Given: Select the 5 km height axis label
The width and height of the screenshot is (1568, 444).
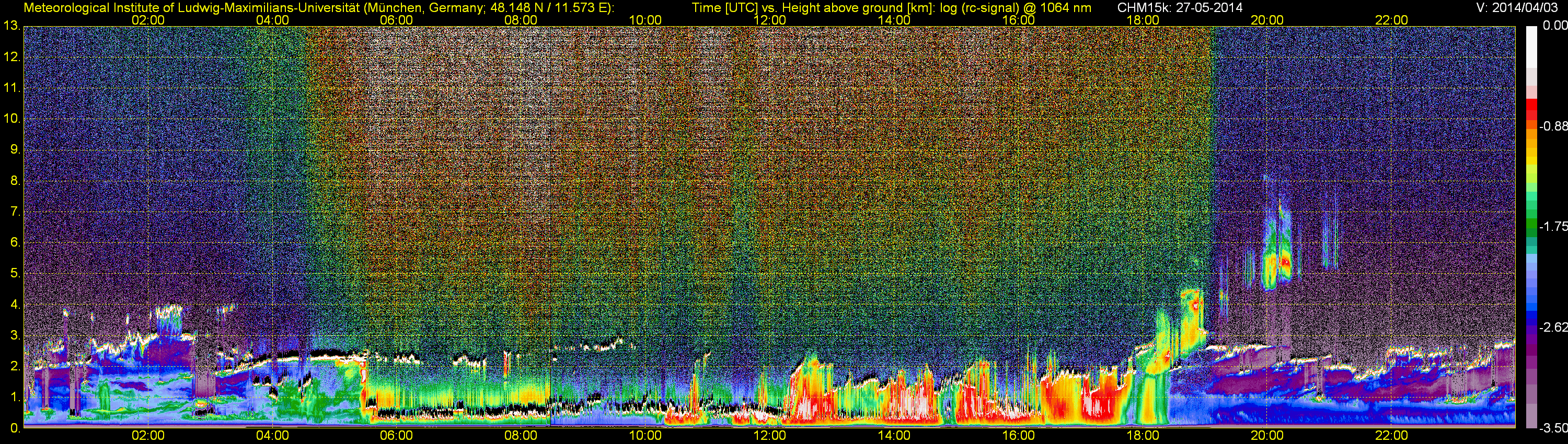Looking at the screenshot, I should tap(15, 274).
